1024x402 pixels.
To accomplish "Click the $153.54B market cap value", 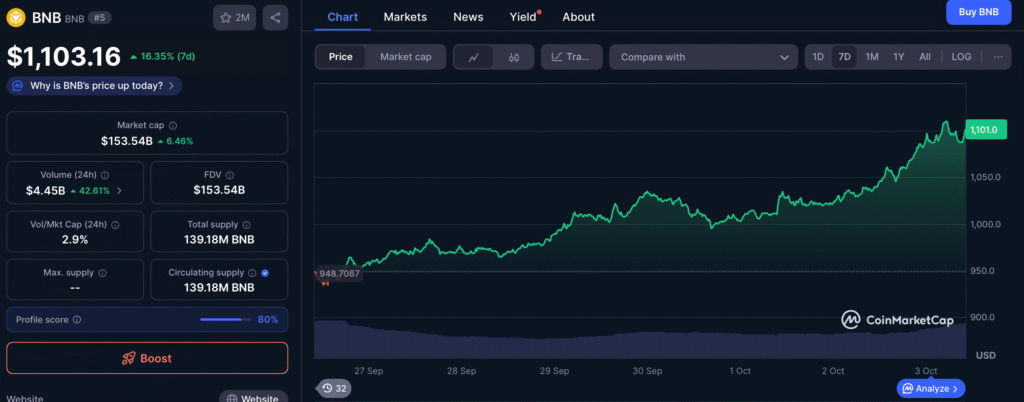I will pos(127,140).
